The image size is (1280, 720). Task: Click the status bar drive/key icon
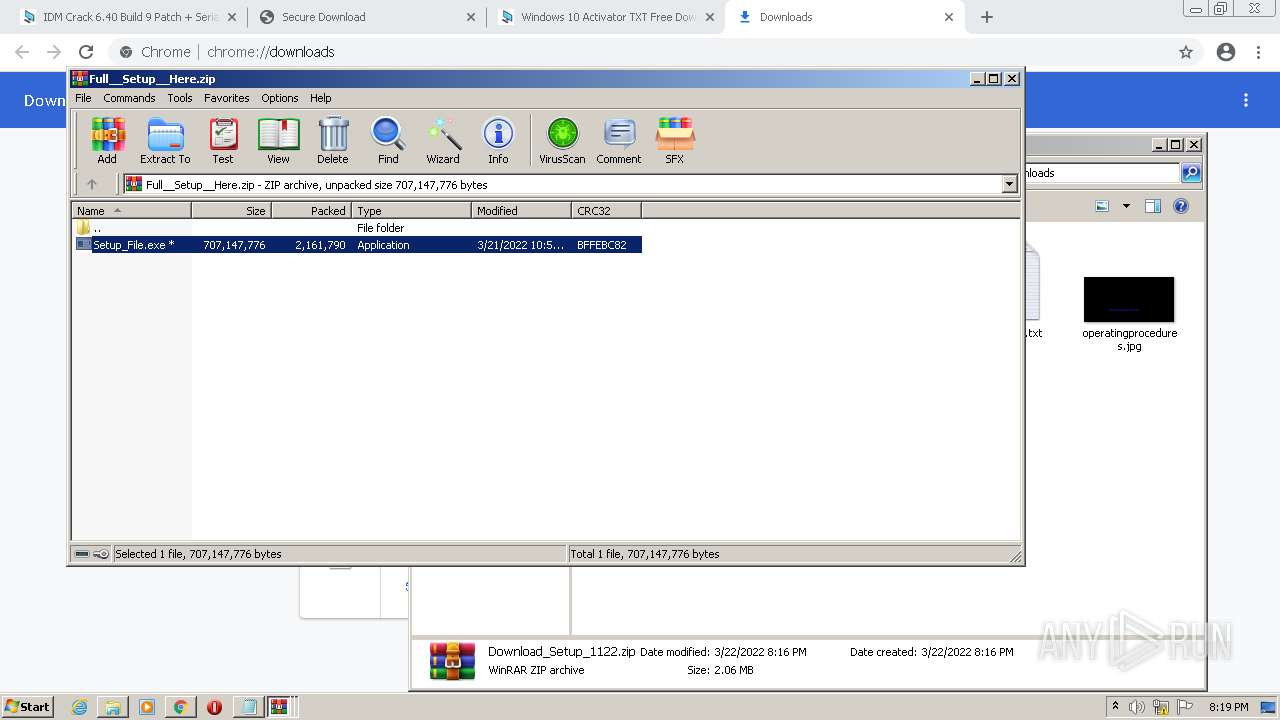[x=92, y=554]
